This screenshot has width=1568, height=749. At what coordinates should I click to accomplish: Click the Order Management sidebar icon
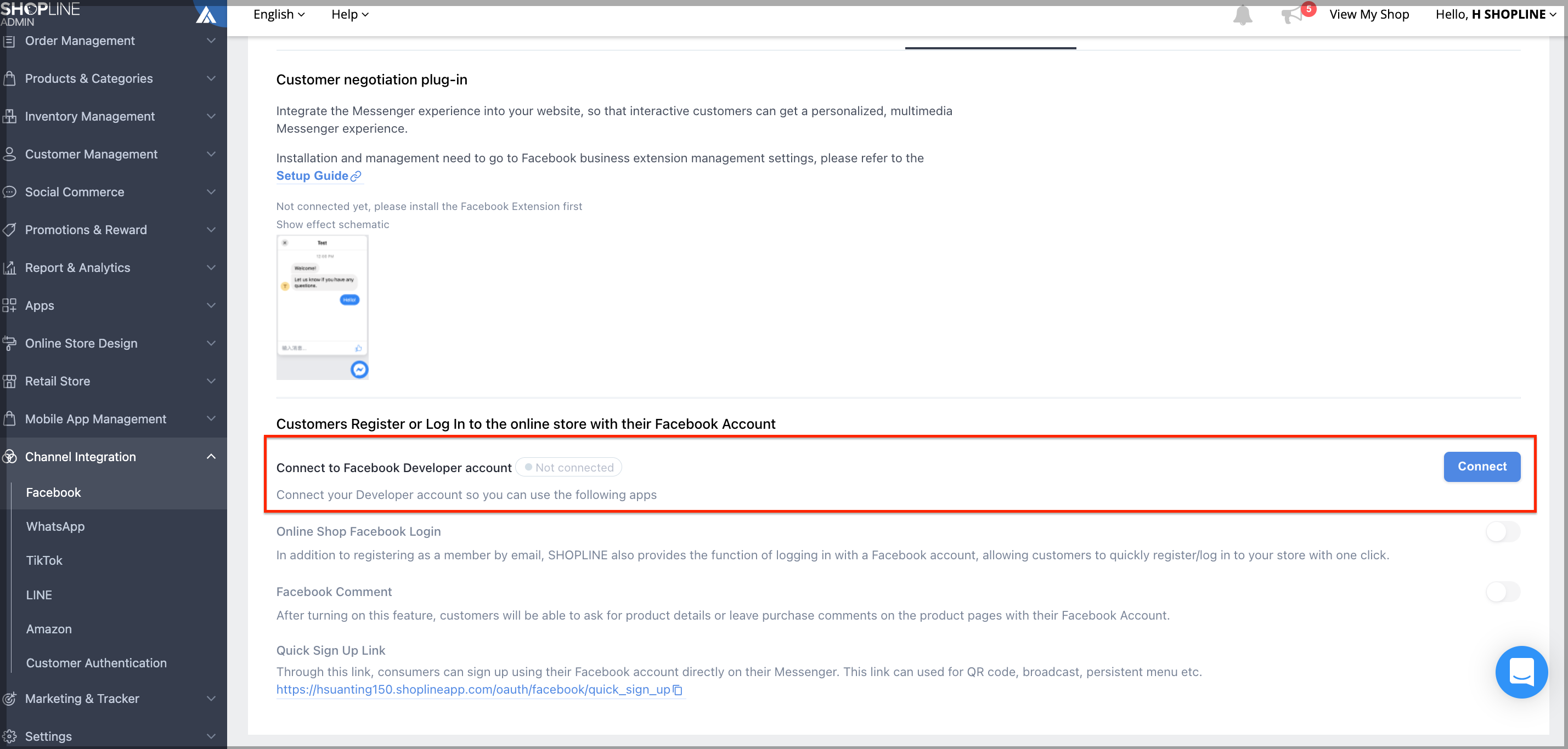(x=9, y=41)
